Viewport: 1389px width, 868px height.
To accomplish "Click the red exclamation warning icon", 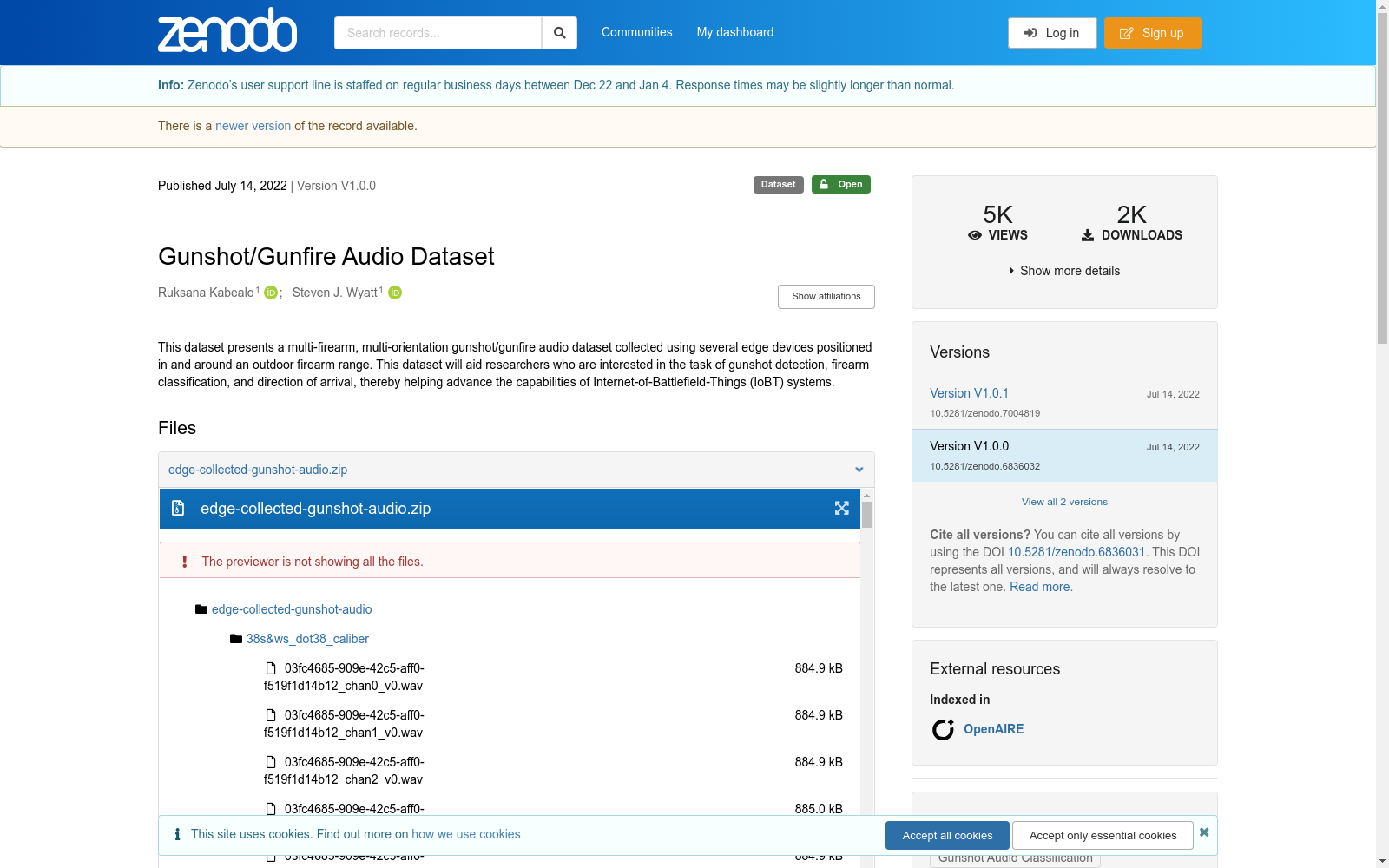I will 184,562.
